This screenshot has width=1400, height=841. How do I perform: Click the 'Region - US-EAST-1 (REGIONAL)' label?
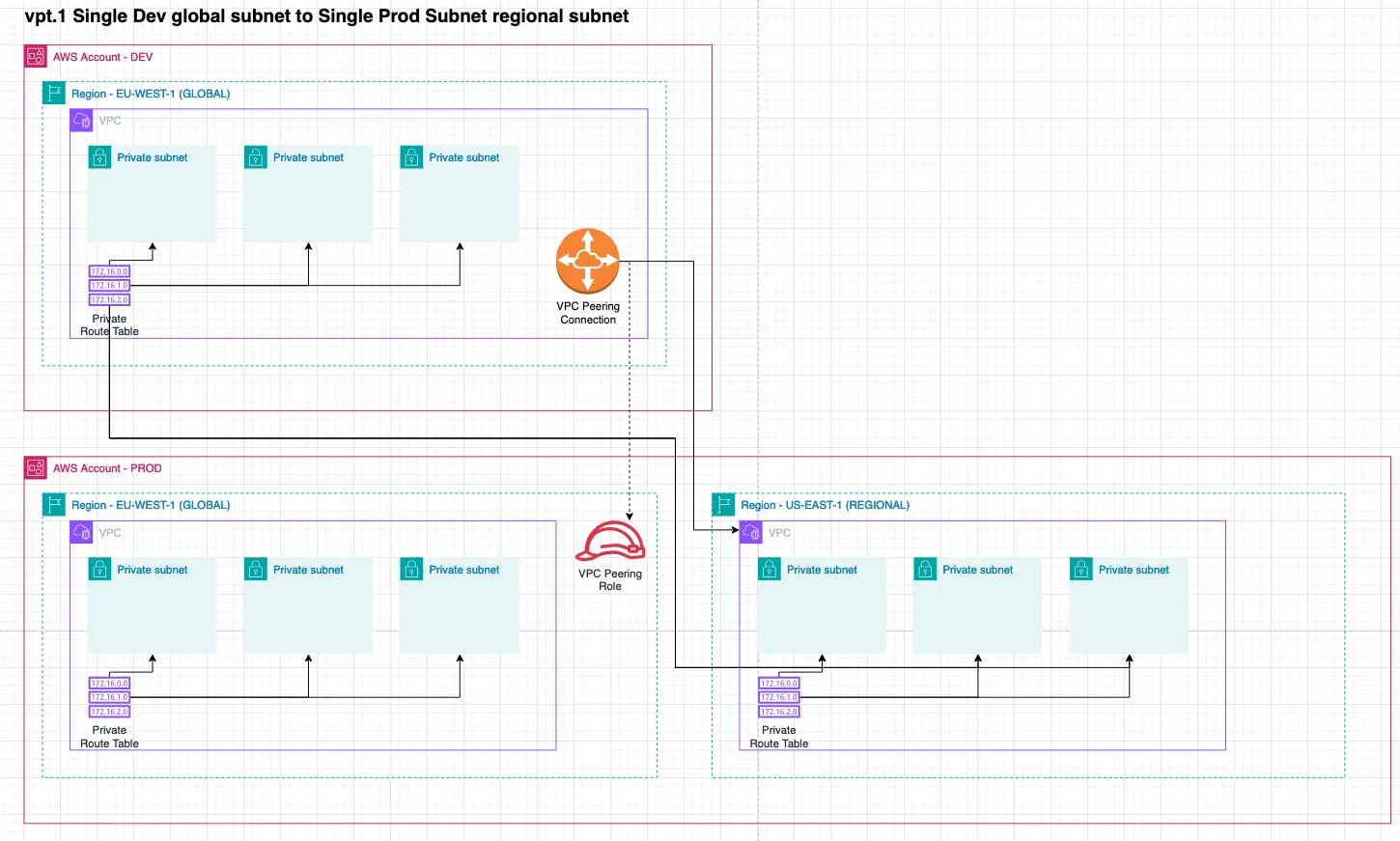[x=825, y=505]
